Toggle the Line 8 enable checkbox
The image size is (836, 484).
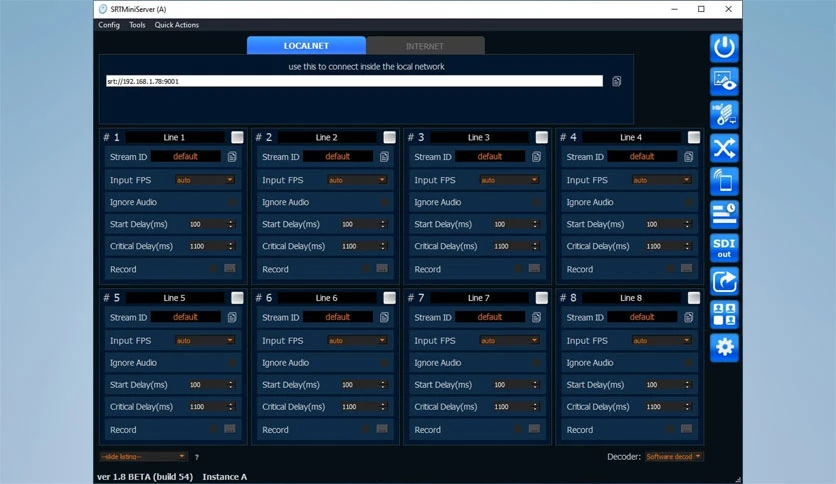(x=694, y=297)
